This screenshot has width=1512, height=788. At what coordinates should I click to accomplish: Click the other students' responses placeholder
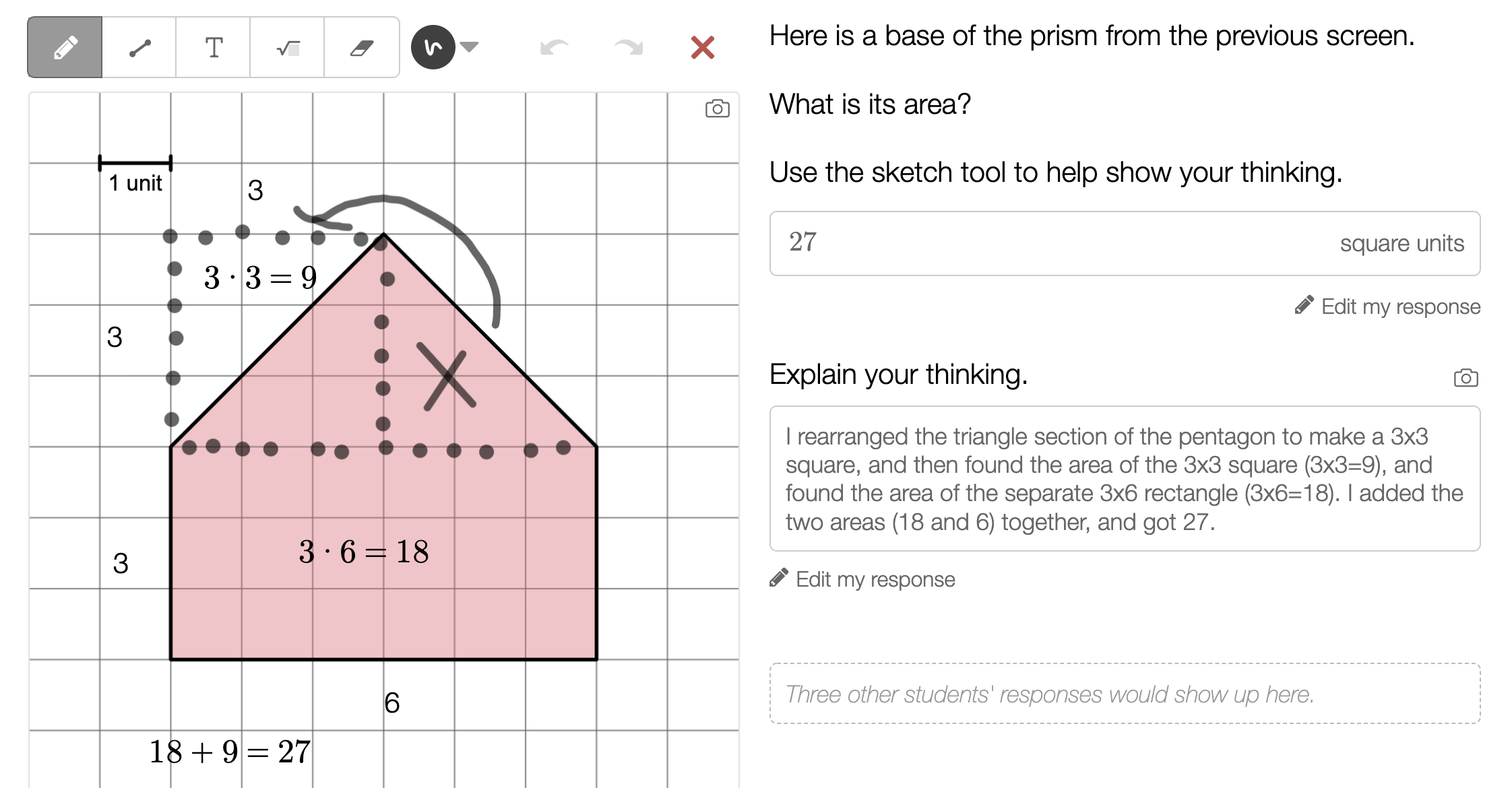pos(1124,694)
